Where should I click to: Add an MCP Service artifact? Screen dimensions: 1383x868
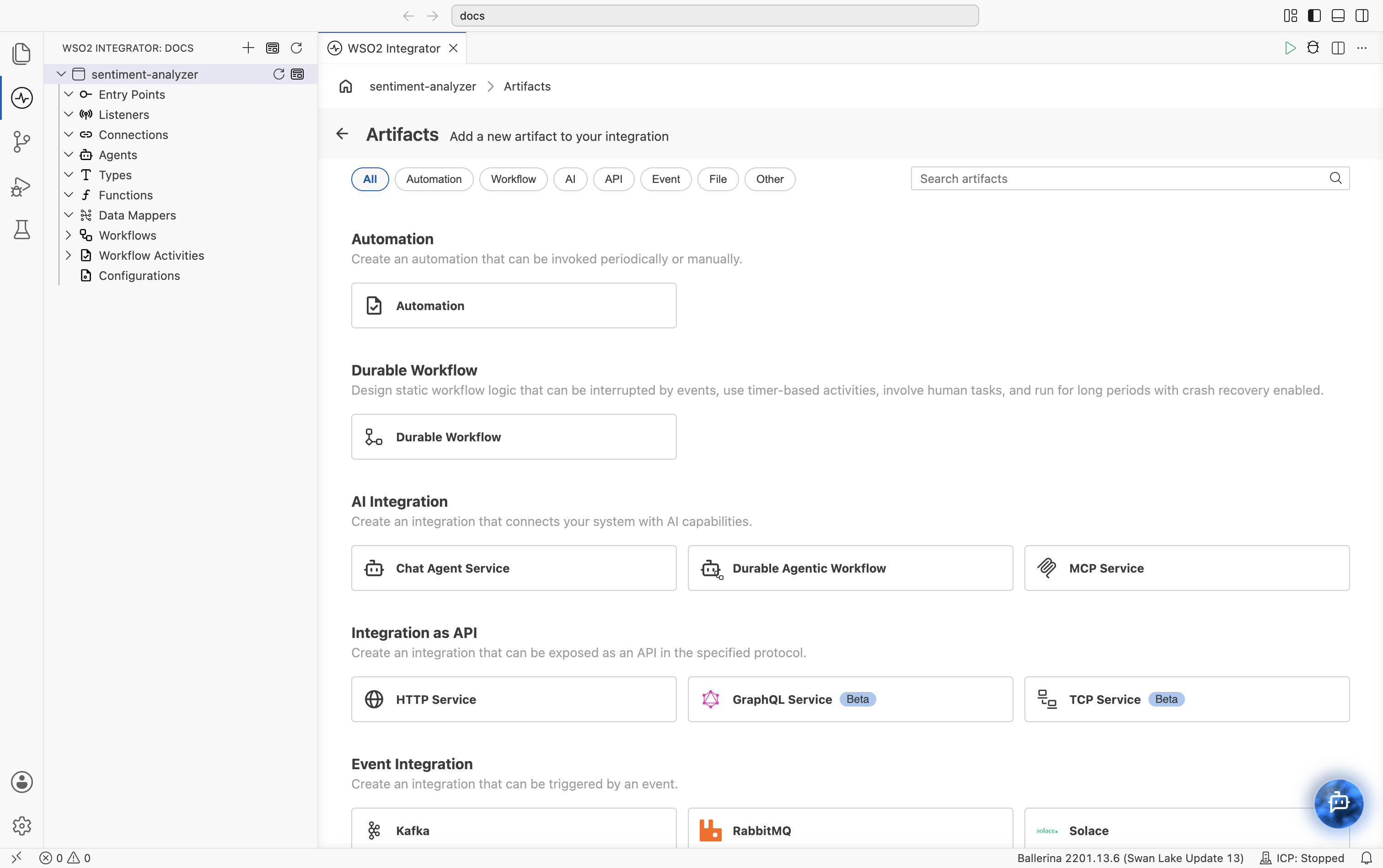click(x=1187, y=568)
